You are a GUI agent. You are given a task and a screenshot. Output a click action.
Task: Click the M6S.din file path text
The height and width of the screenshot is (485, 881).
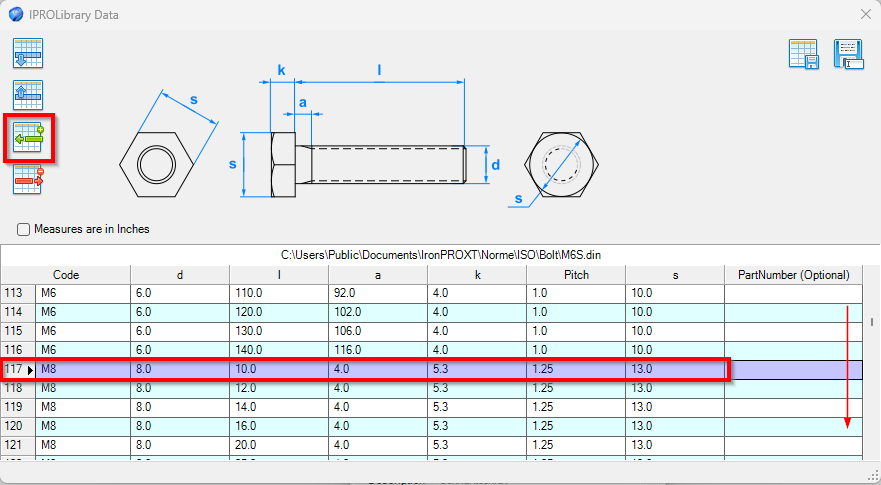tap(440, 255)
